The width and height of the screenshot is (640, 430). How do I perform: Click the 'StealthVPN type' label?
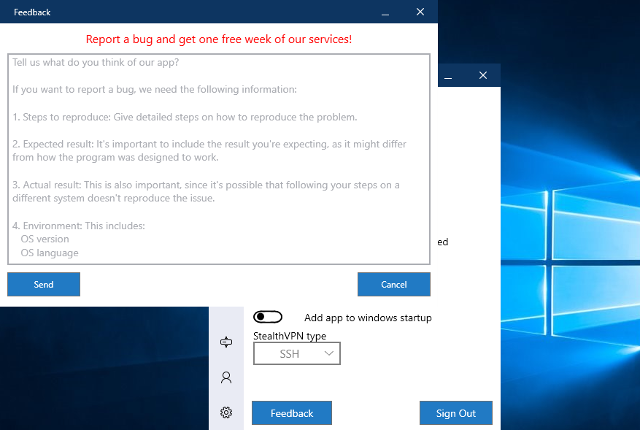pyautogui.click(x=289, y=336)
